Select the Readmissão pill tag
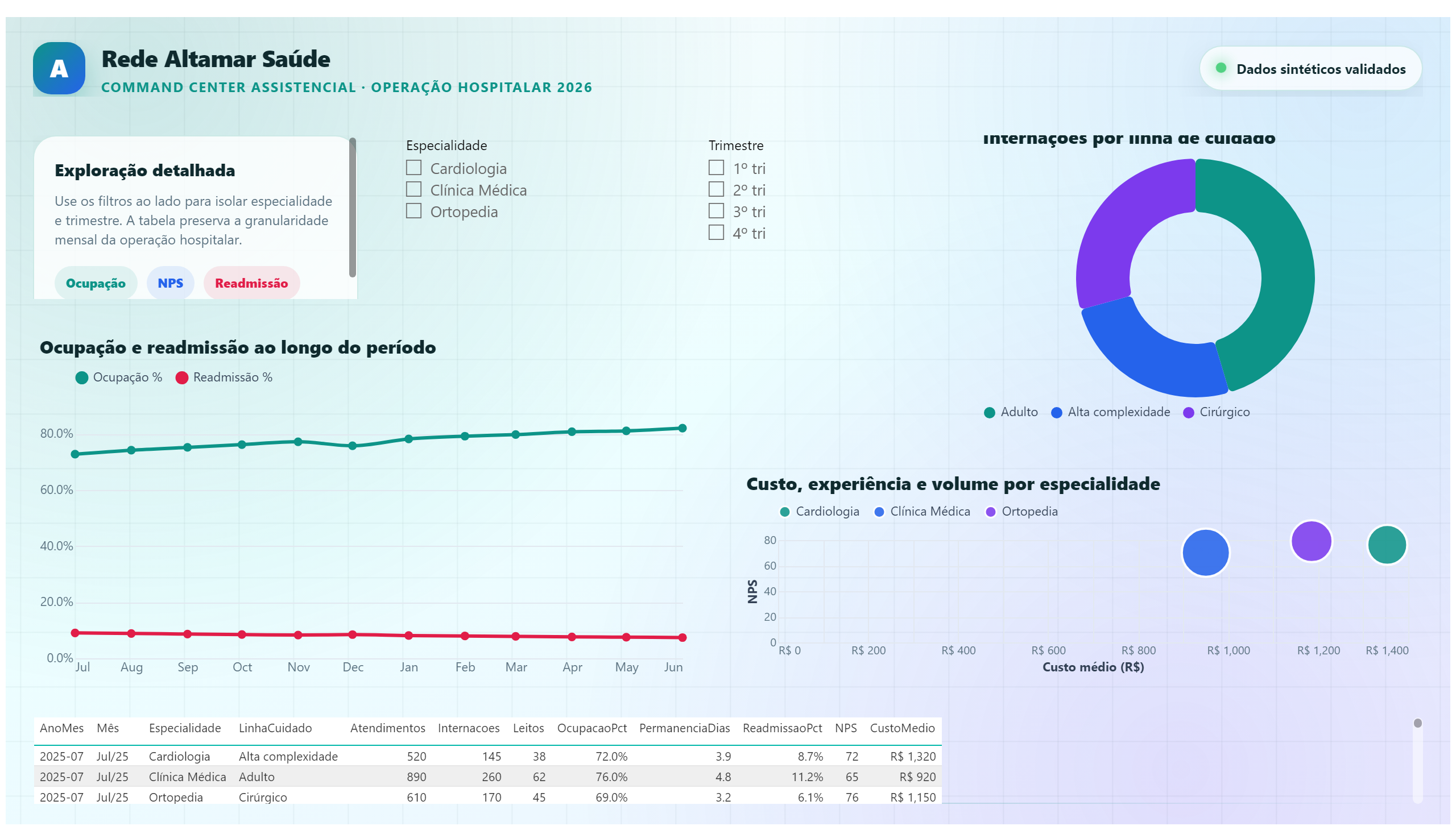1456x830 pixels. [251, 283]
